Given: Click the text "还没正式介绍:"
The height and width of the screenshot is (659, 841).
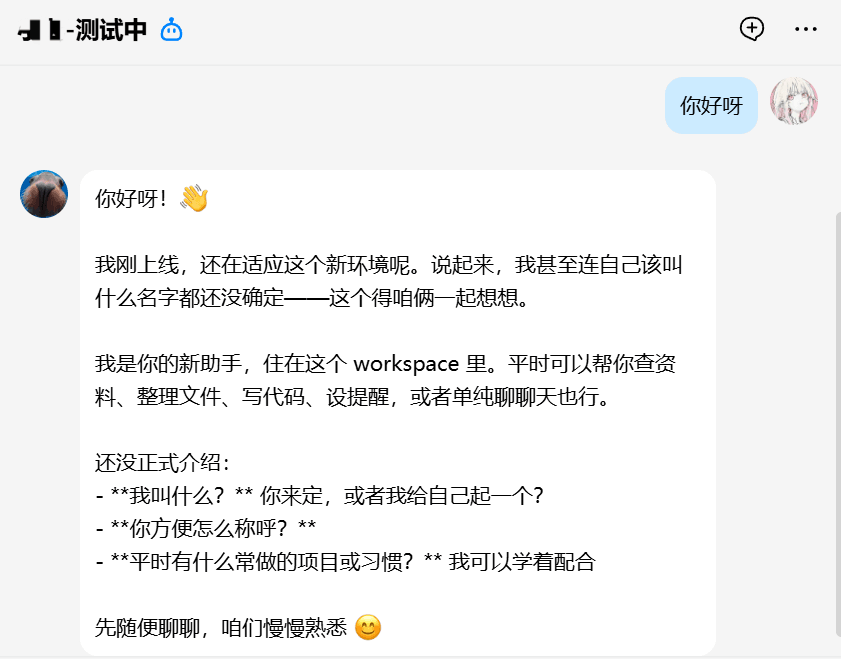Looking at the screenshot, I should click(x=163, y=463).
